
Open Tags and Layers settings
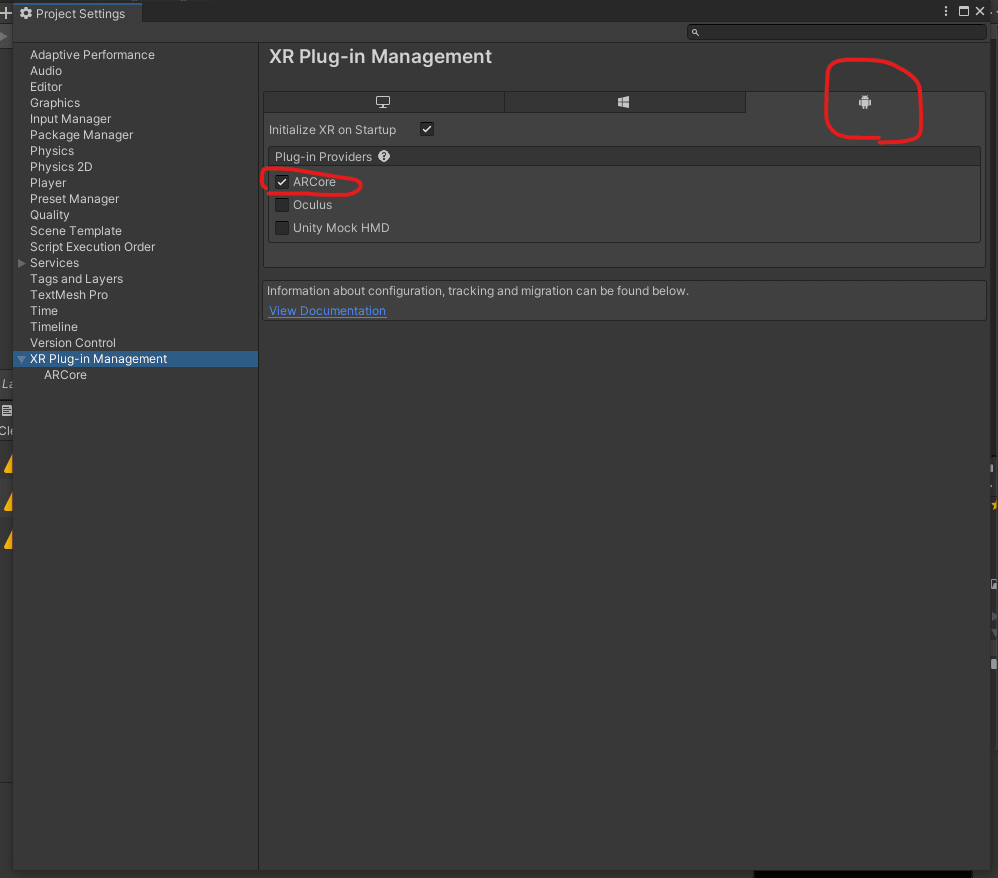point(76,279)
